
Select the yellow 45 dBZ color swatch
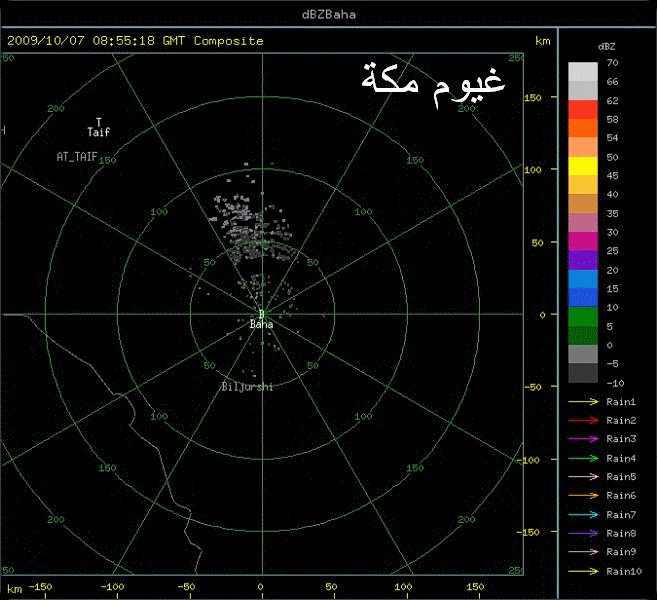pos(583,166)
